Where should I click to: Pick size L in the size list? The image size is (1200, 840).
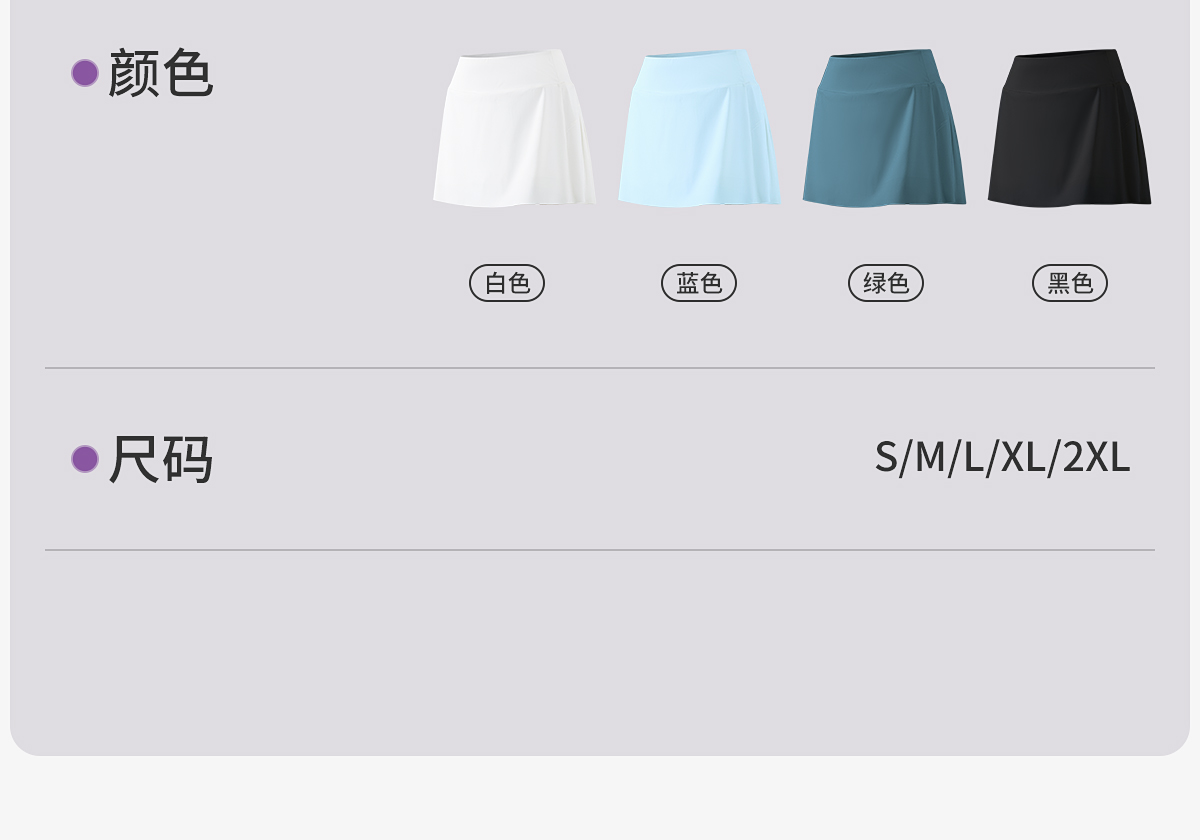coord(973,457)
